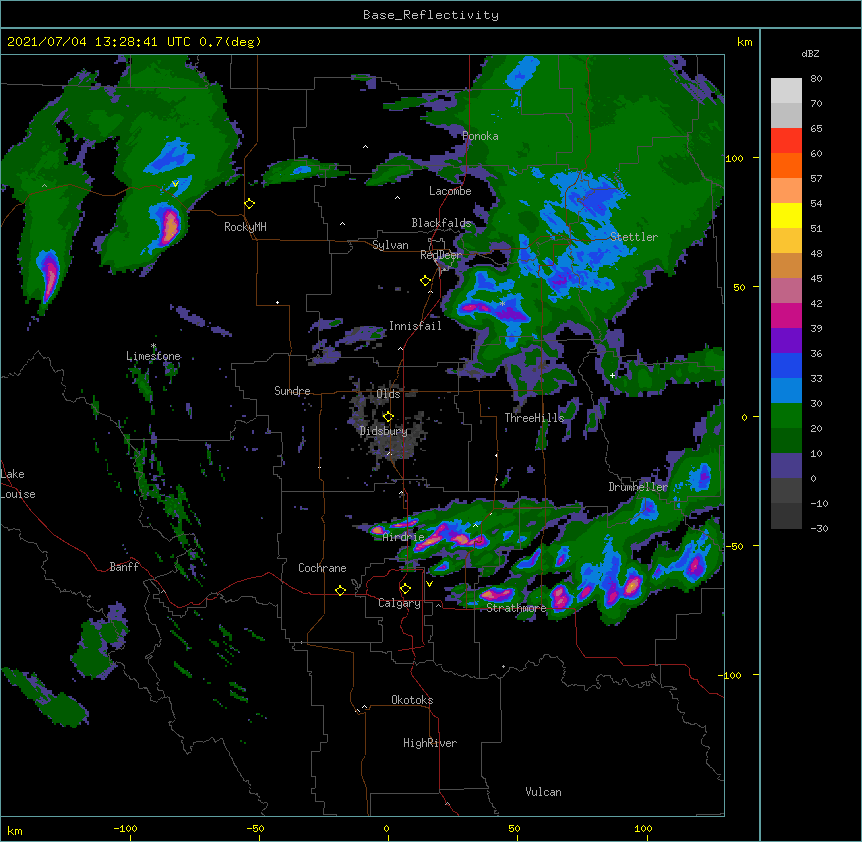Choose the purple 36-39 dBZ legend swatch

point(786,341)
